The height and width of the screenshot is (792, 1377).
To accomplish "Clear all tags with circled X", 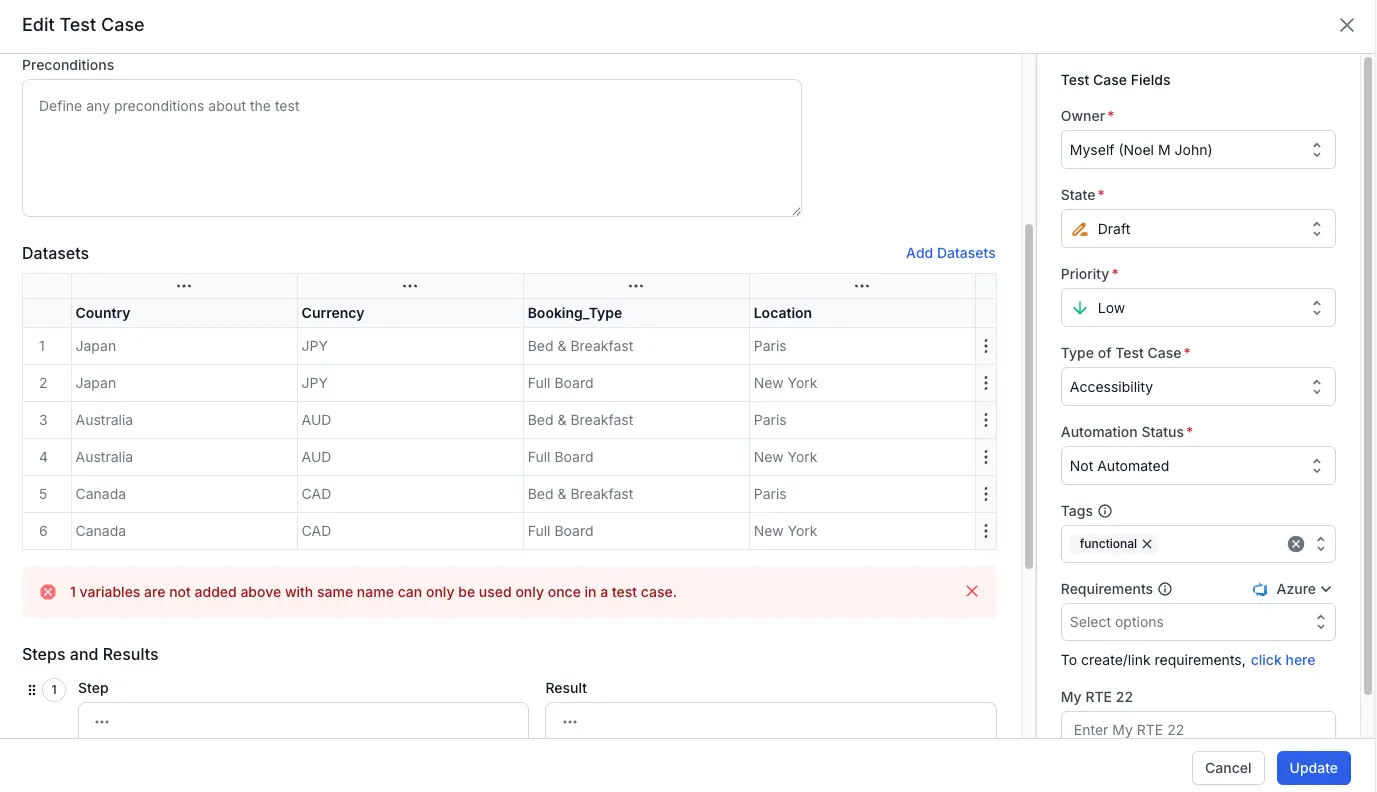I will pos(1295,544).
